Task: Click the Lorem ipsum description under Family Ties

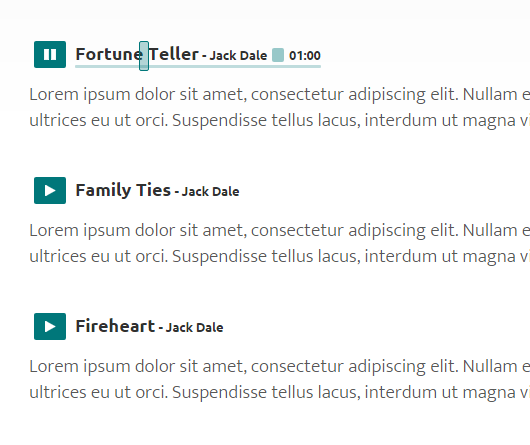Action: [x=280, y=243]
